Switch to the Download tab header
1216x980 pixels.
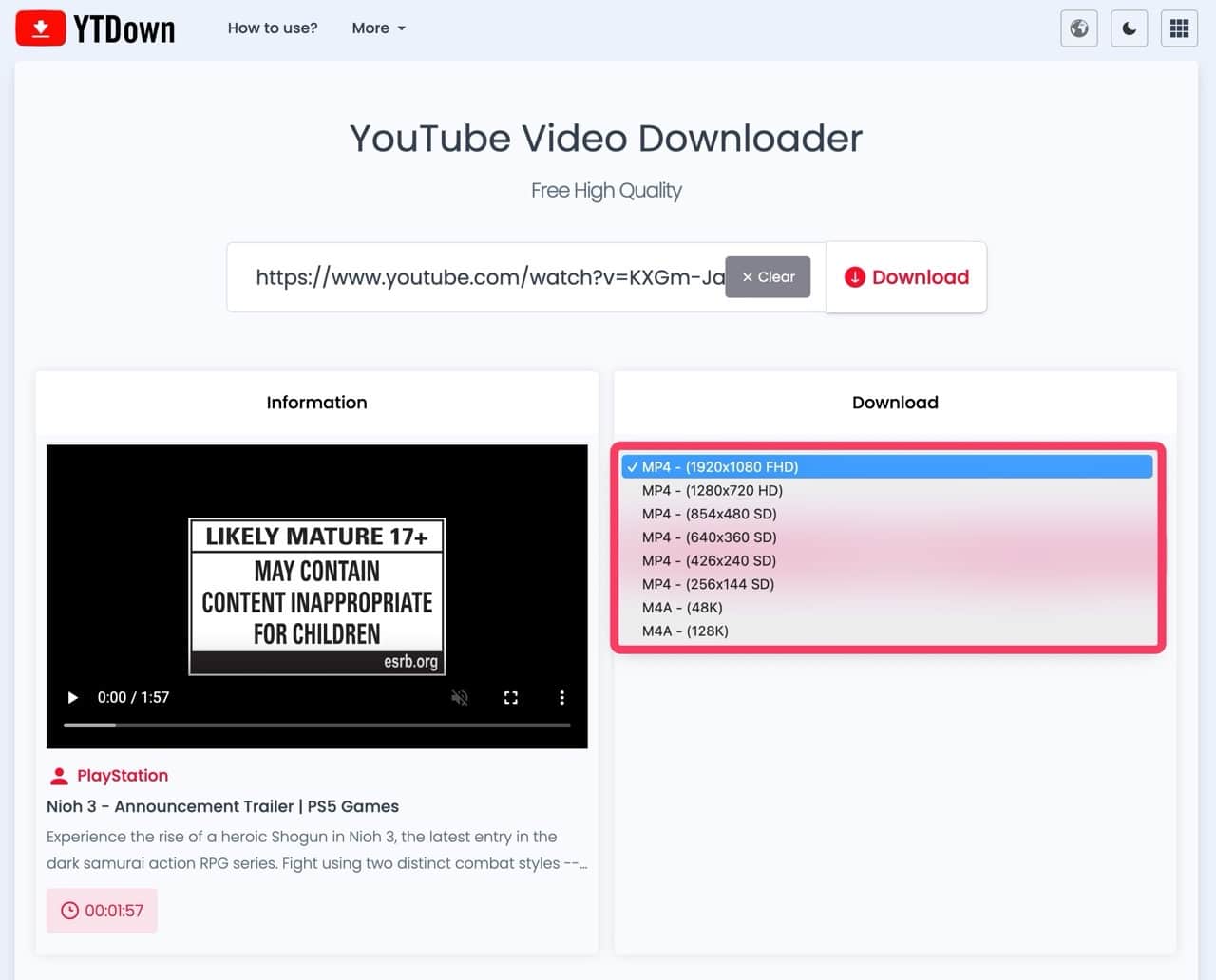click(895, 403)
